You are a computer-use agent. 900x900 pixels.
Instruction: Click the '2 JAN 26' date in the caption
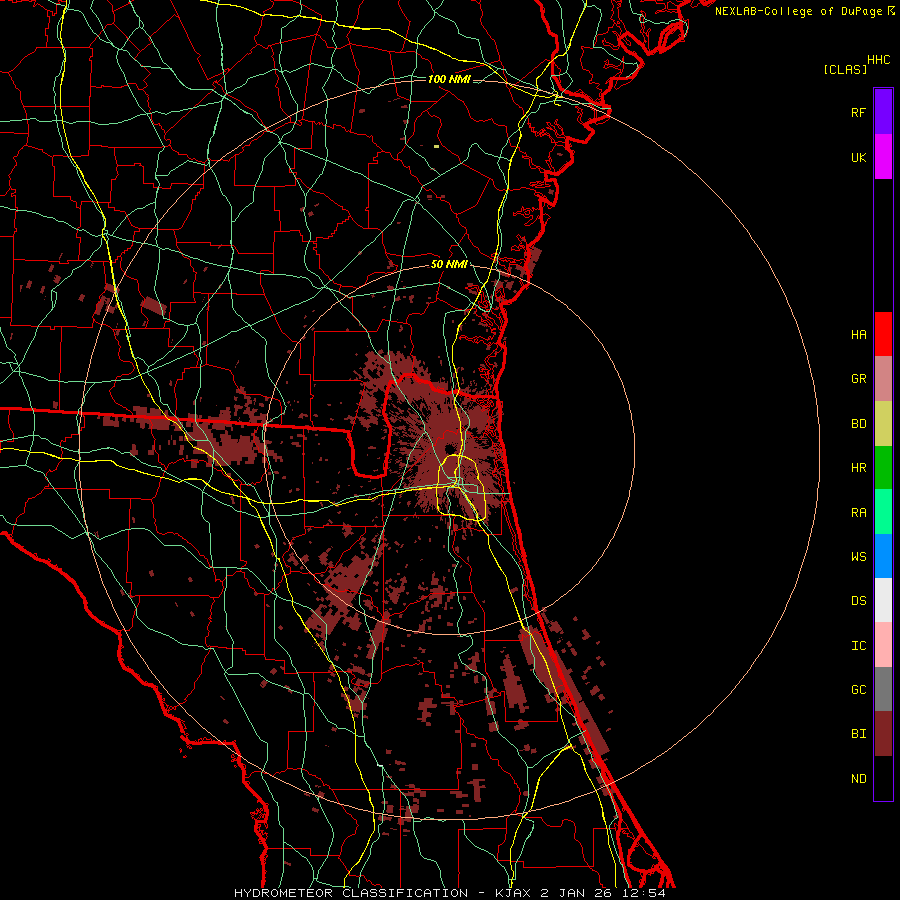578,893
